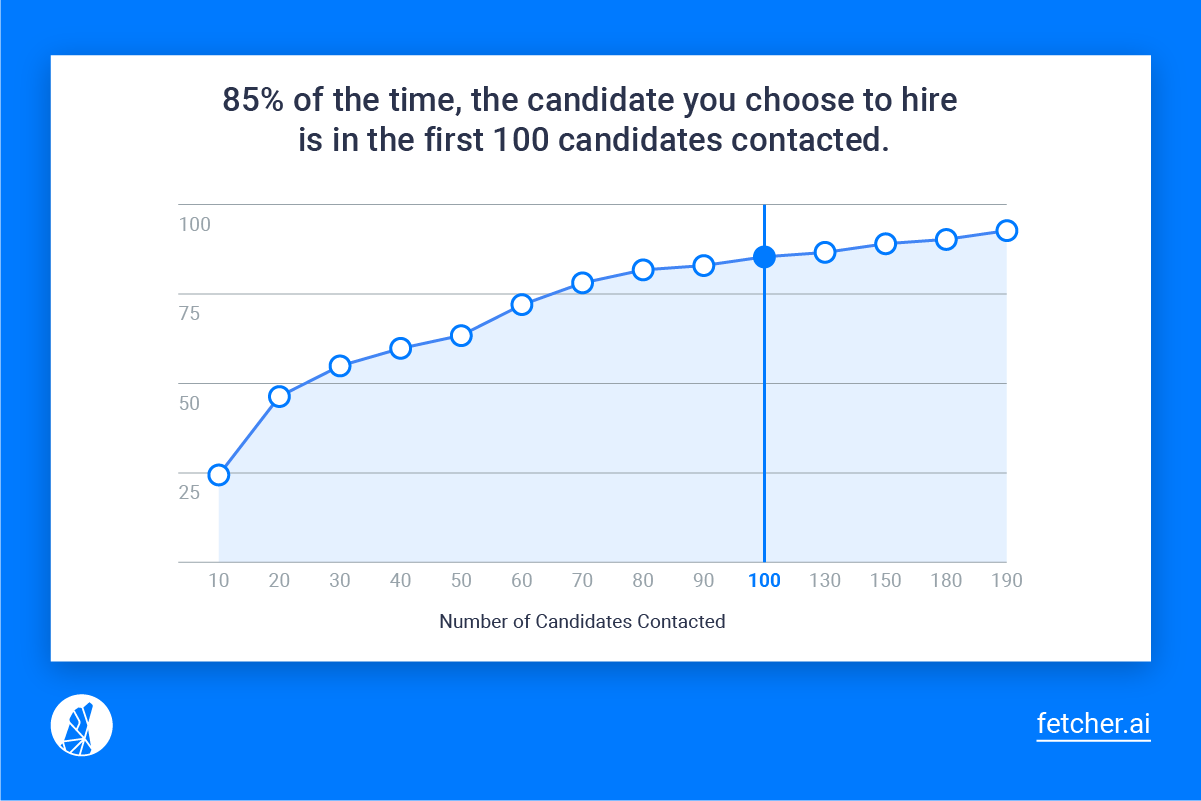Click the filled data point at 100
1201x801 pixels.
point(764,257)
